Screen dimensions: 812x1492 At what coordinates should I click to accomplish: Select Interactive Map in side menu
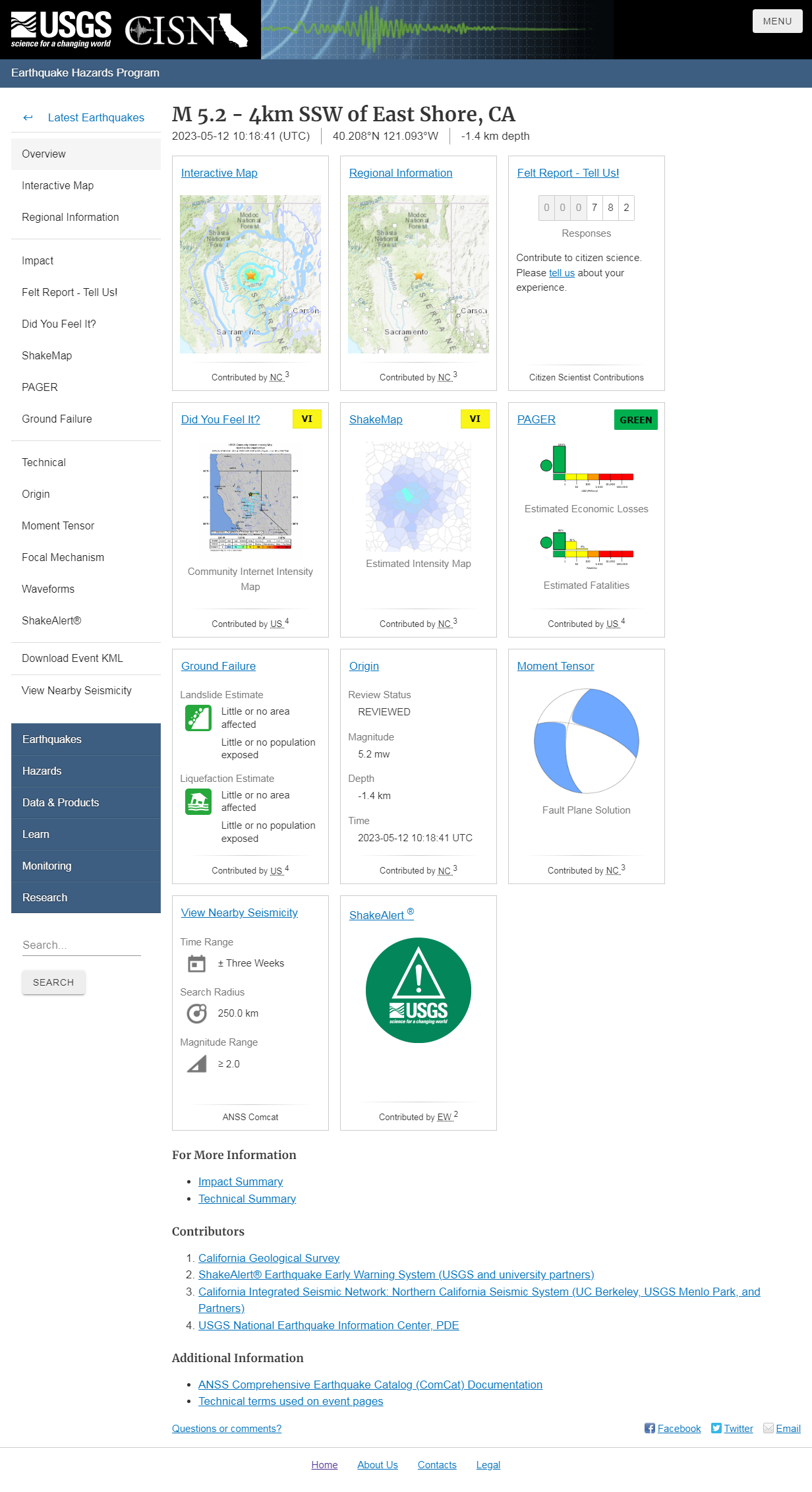pyautogui.click(x=86, y=185)
